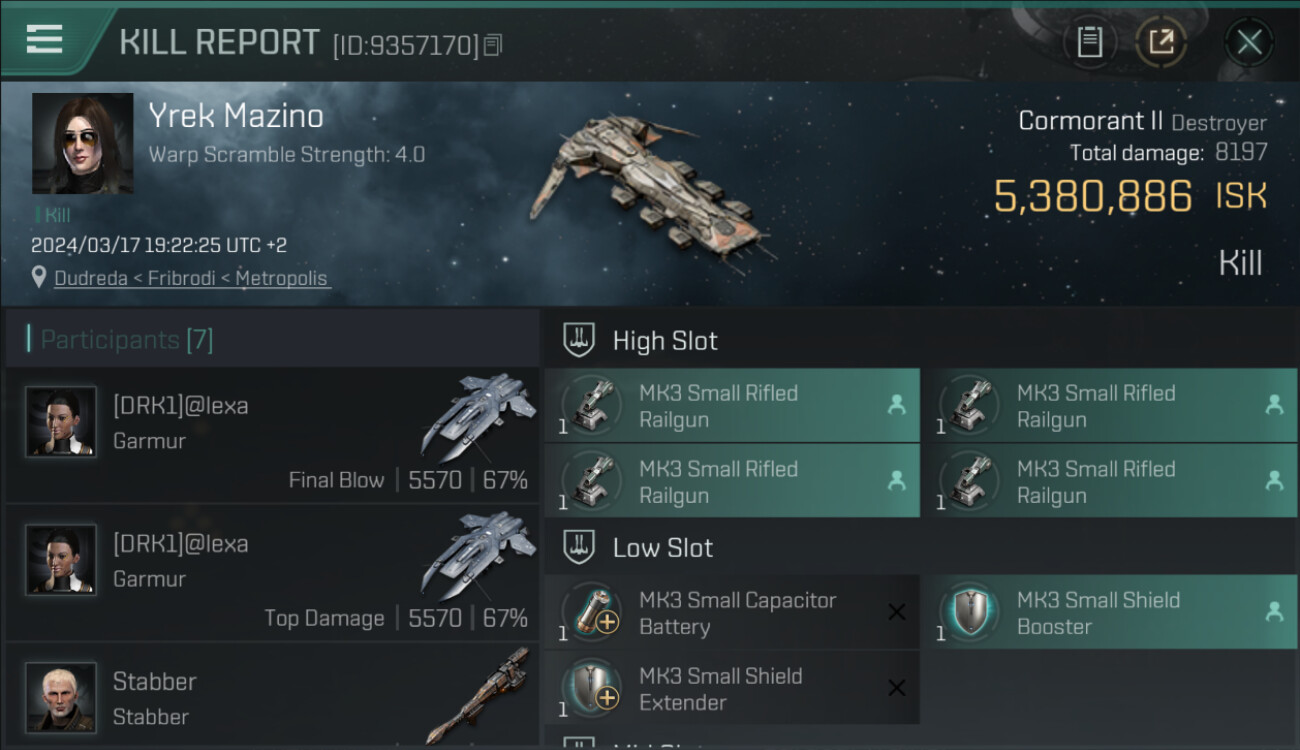Copy the kill report ID
1300x750 pixels.
tap(492, 45)
